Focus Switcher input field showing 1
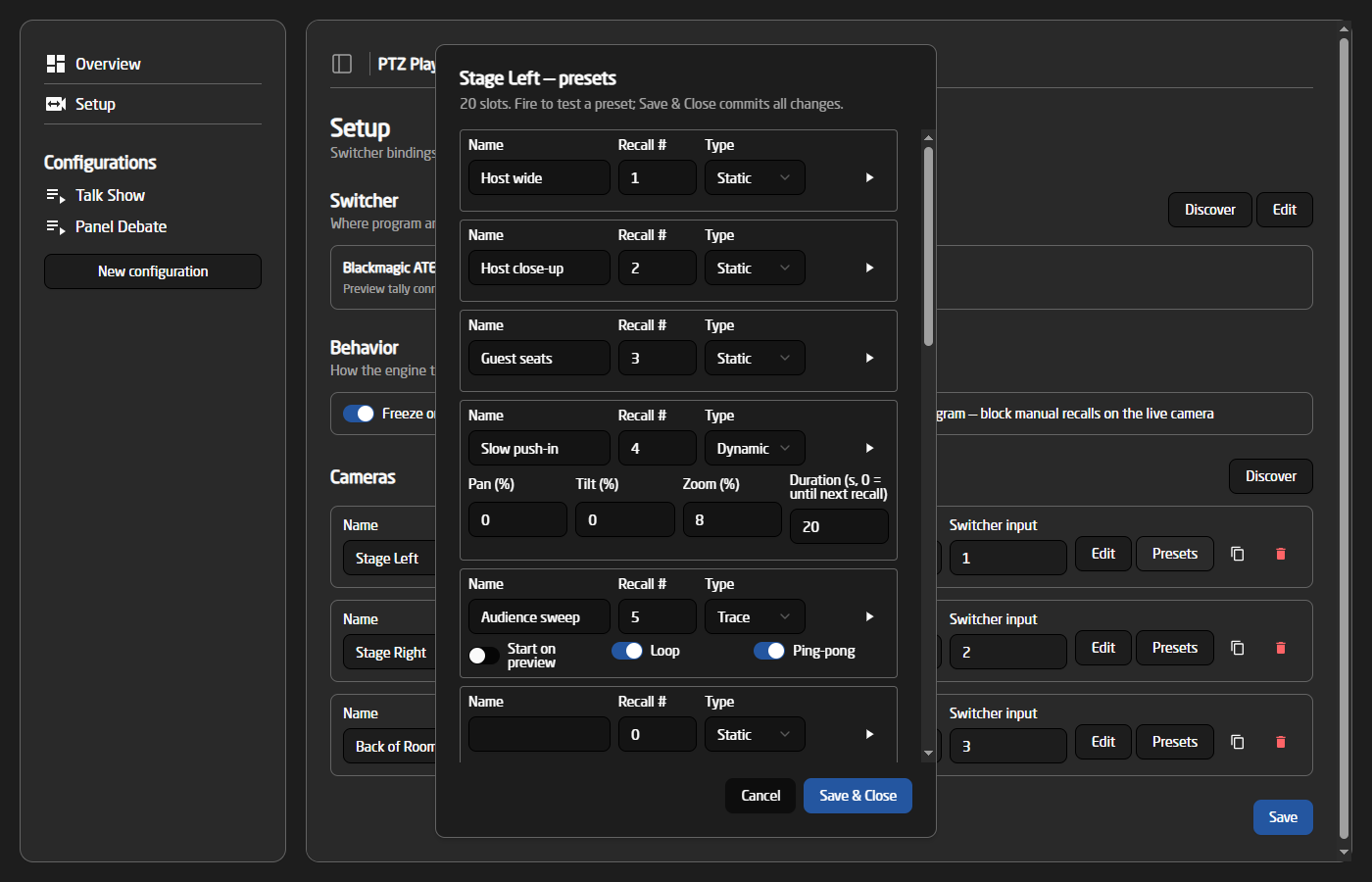This screenshot has height=882, width=1372. [x=1007, y=558]
